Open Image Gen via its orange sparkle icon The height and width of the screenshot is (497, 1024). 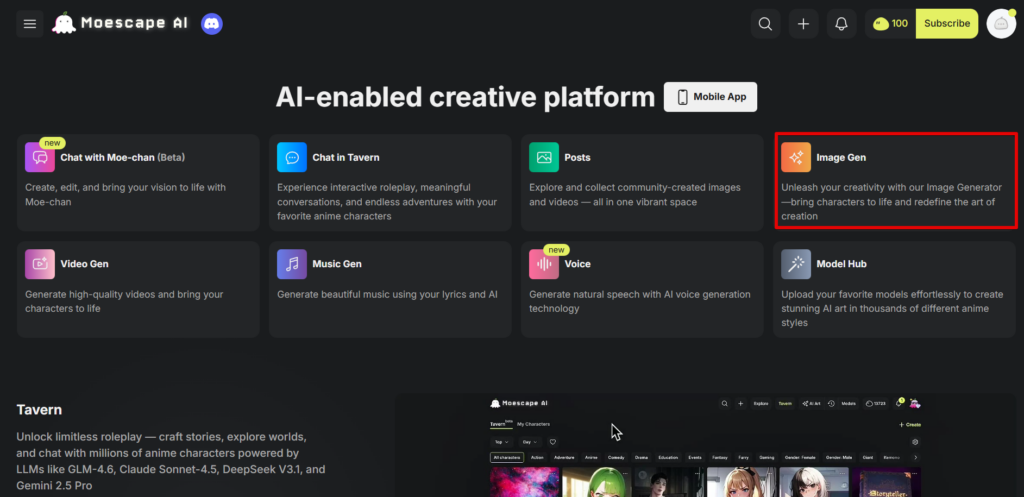coord(796,157)
